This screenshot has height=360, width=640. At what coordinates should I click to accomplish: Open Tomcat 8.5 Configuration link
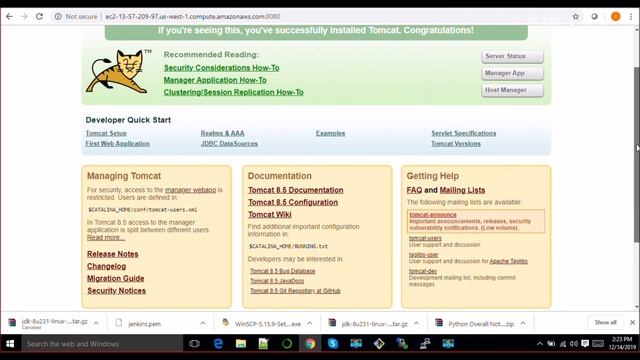(x=293, y=202)
